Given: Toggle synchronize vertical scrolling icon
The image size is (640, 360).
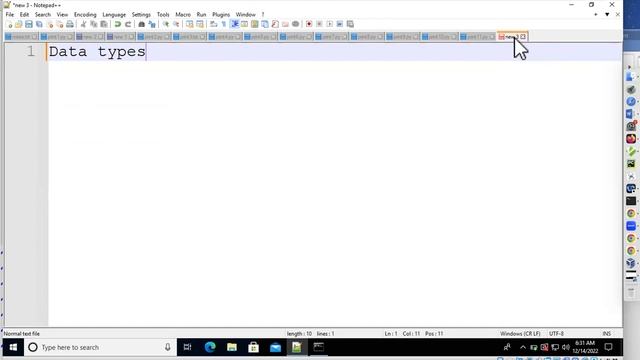Looking at the screenshot, I should pos(189,24).
